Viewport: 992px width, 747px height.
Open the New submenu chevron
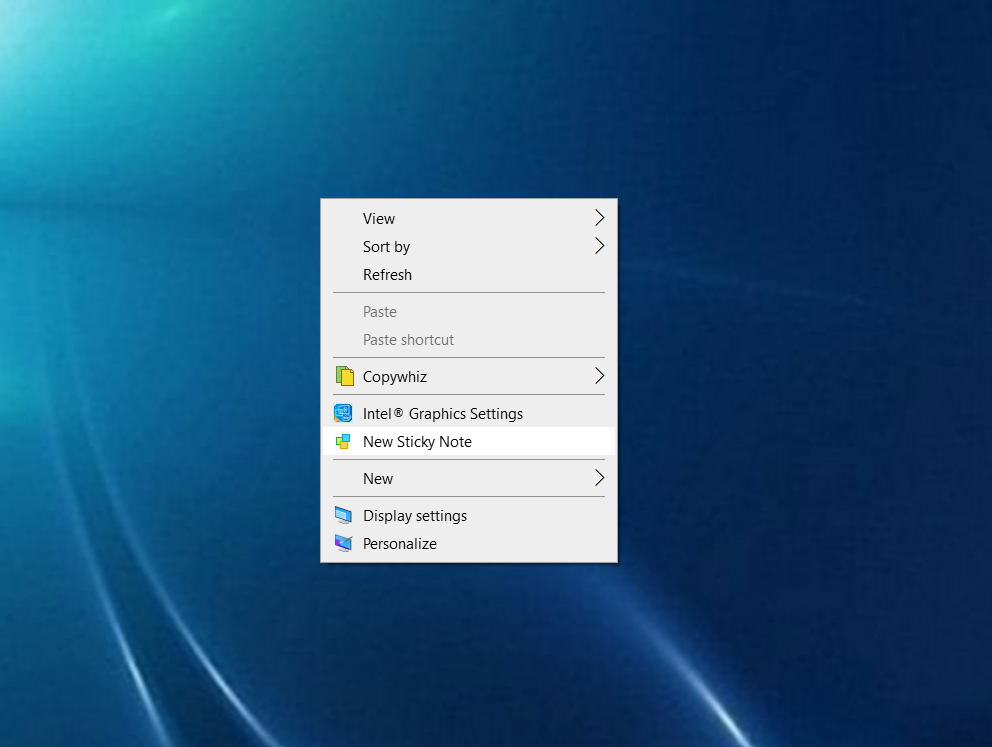click(x=599, y=478)
